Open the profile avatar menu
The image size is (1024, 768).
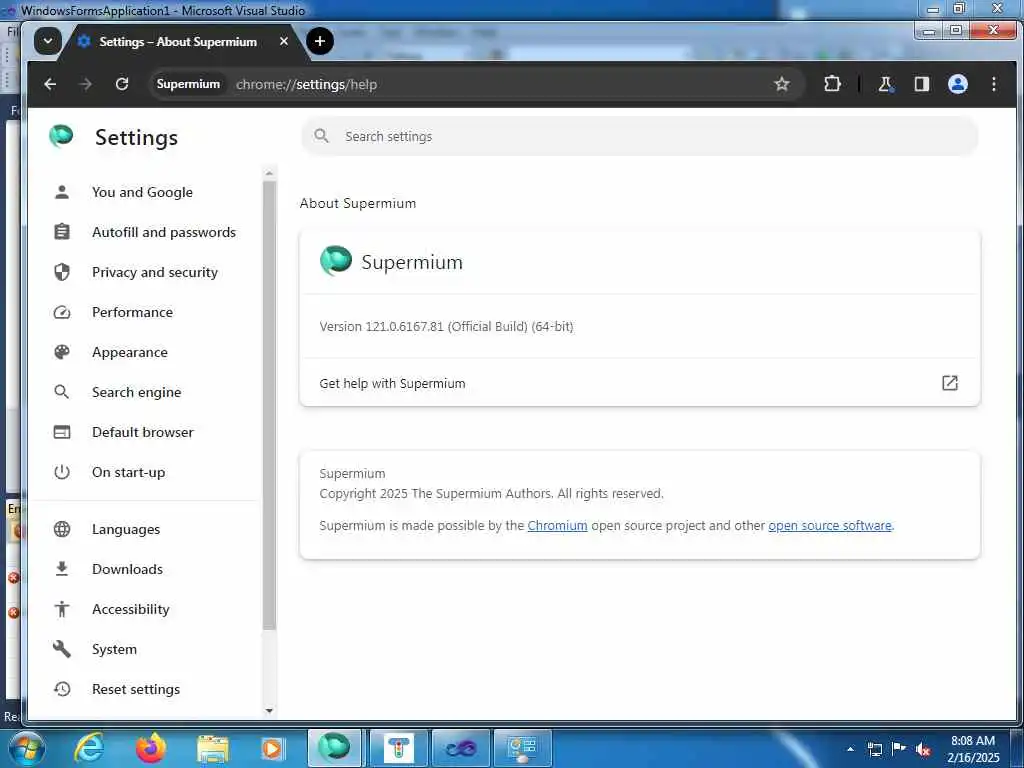click(x=957, y=84)
